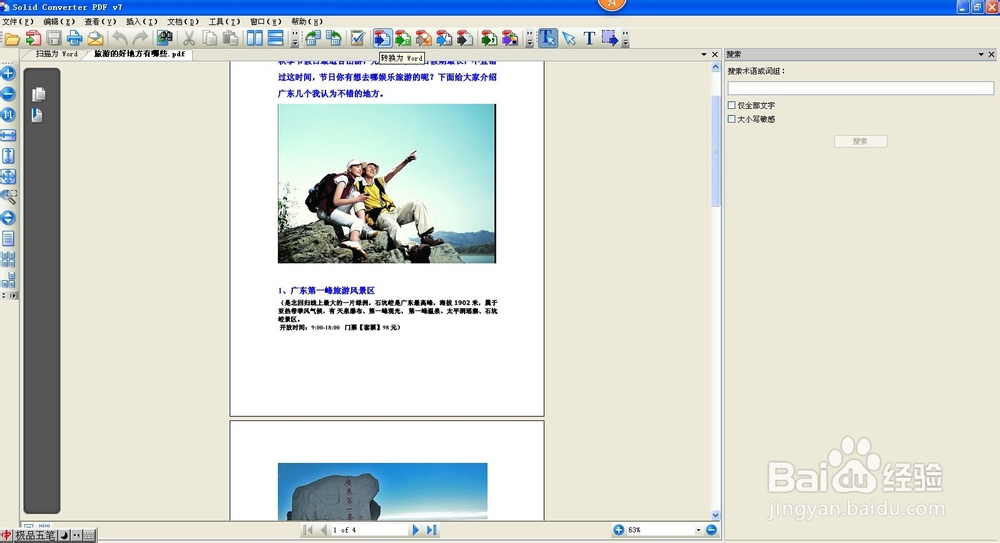Viewport: 1000px width, 543px height.
Task: Go to the next page arrow
Action: coord(416,530)
